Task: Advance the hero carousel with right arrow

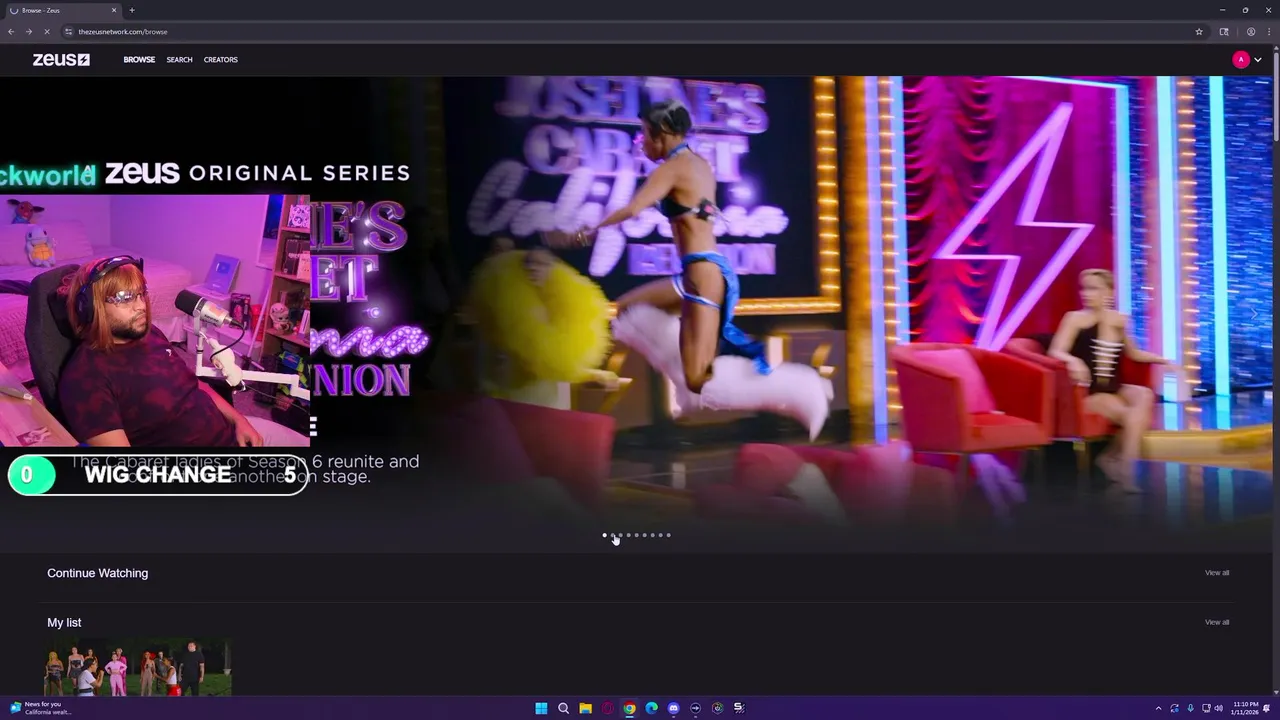Action: tap(1255, 314)
